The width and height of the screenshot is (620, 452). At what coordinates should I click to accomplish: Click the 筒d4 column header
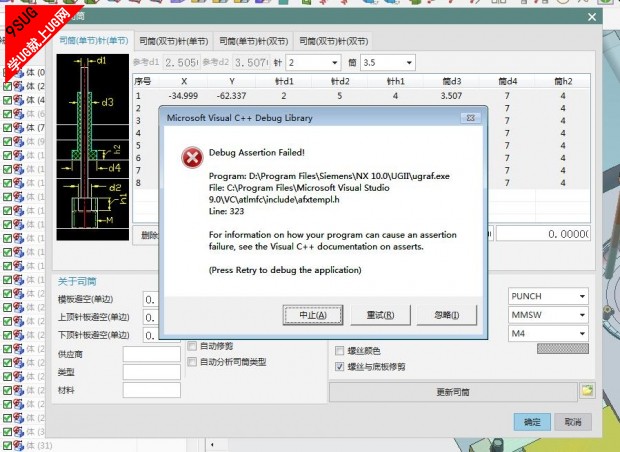(x=507, y=81)
